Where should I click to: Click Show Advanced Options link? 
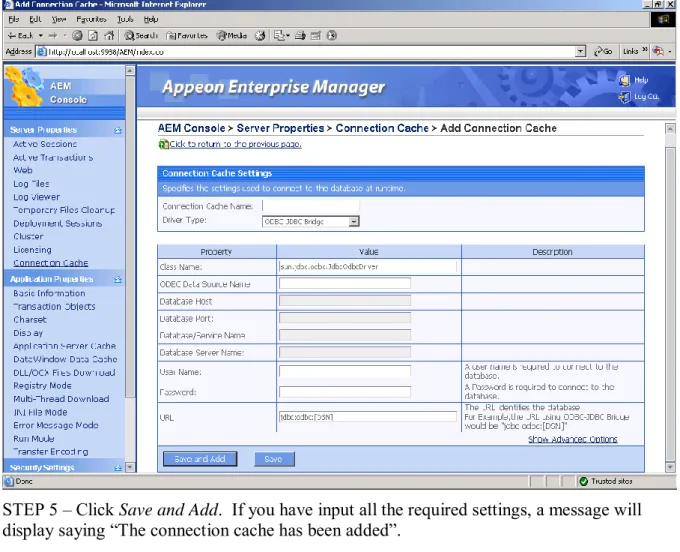(x=572, y=439)
